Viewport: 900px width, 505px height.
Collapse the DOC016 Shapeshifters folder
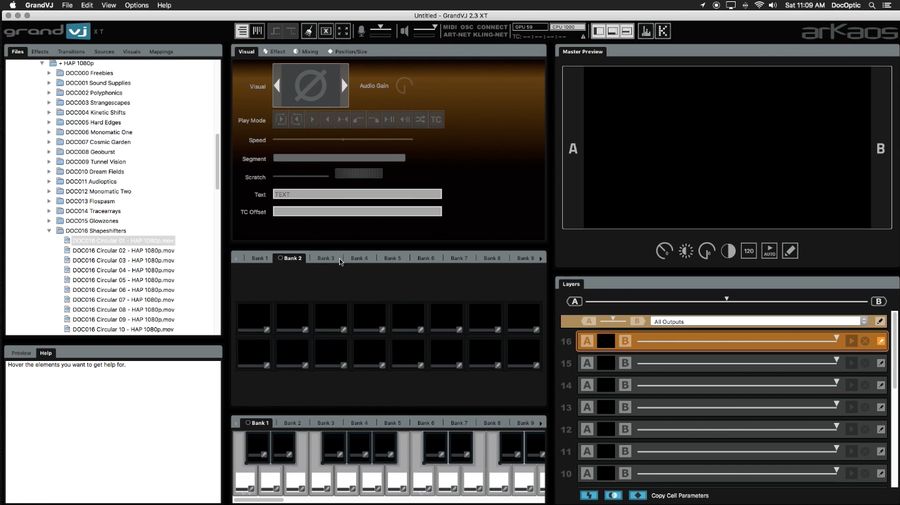(49, 231)
